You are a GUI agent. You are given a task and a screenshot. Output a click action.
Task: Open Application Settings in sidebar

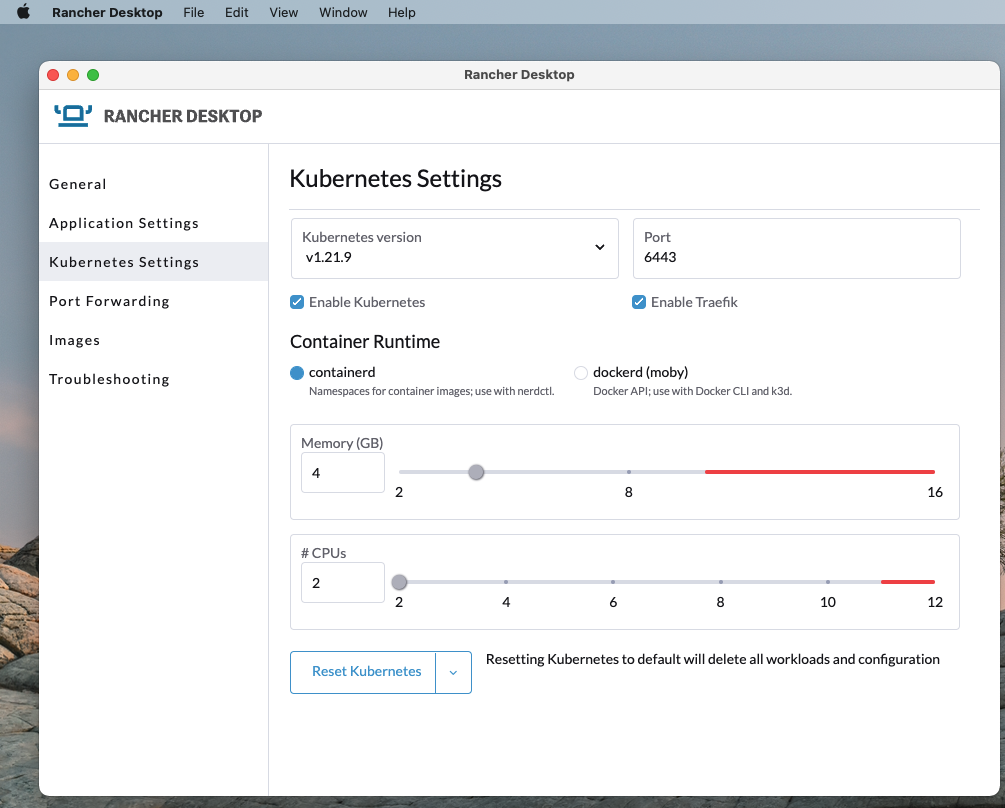[154, 223]
